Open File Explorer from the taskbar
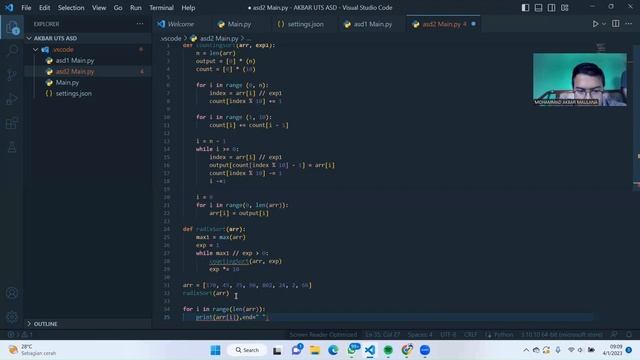Viewport: 640px width, 360px height. pos(315,350)
